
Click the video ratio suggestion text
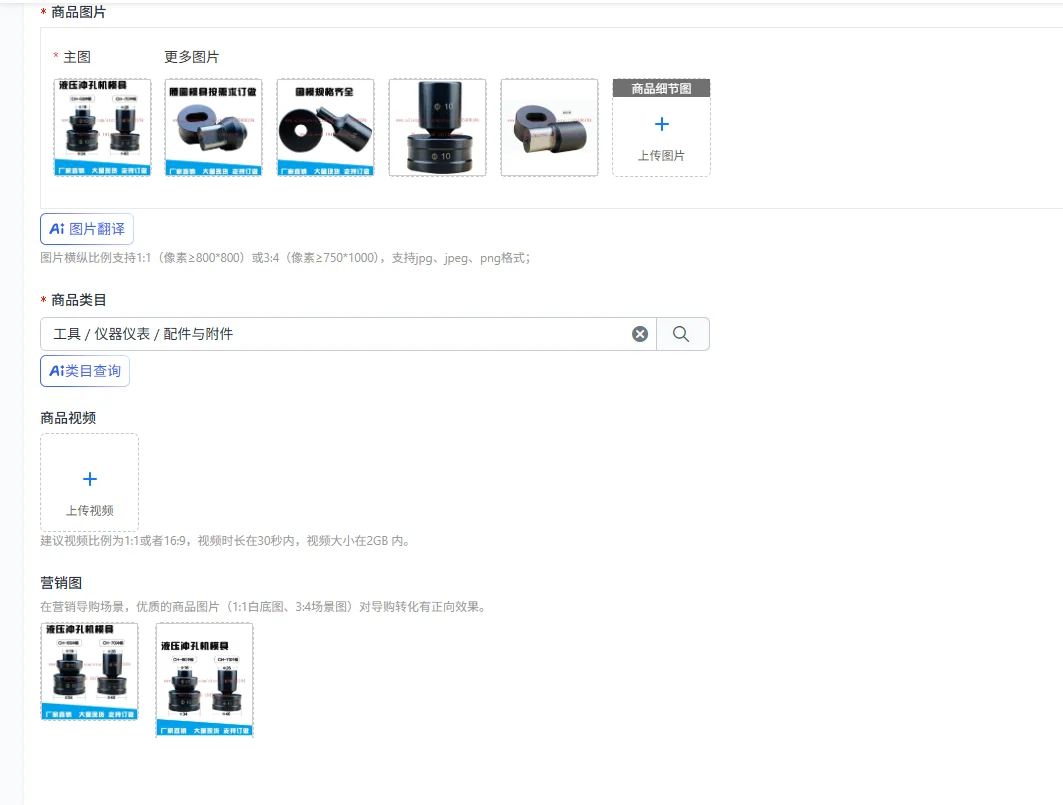(224, 541)
